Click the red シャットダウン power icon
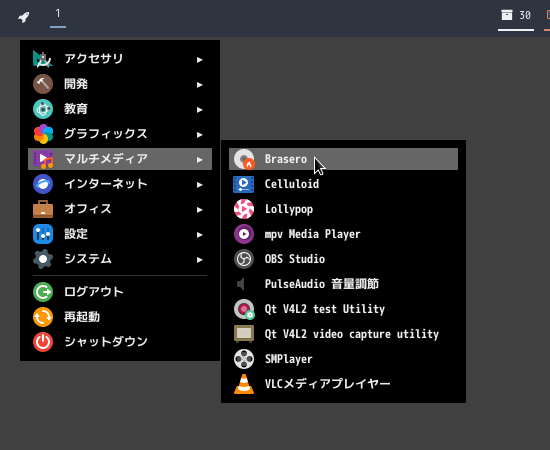 coord(43,342)
